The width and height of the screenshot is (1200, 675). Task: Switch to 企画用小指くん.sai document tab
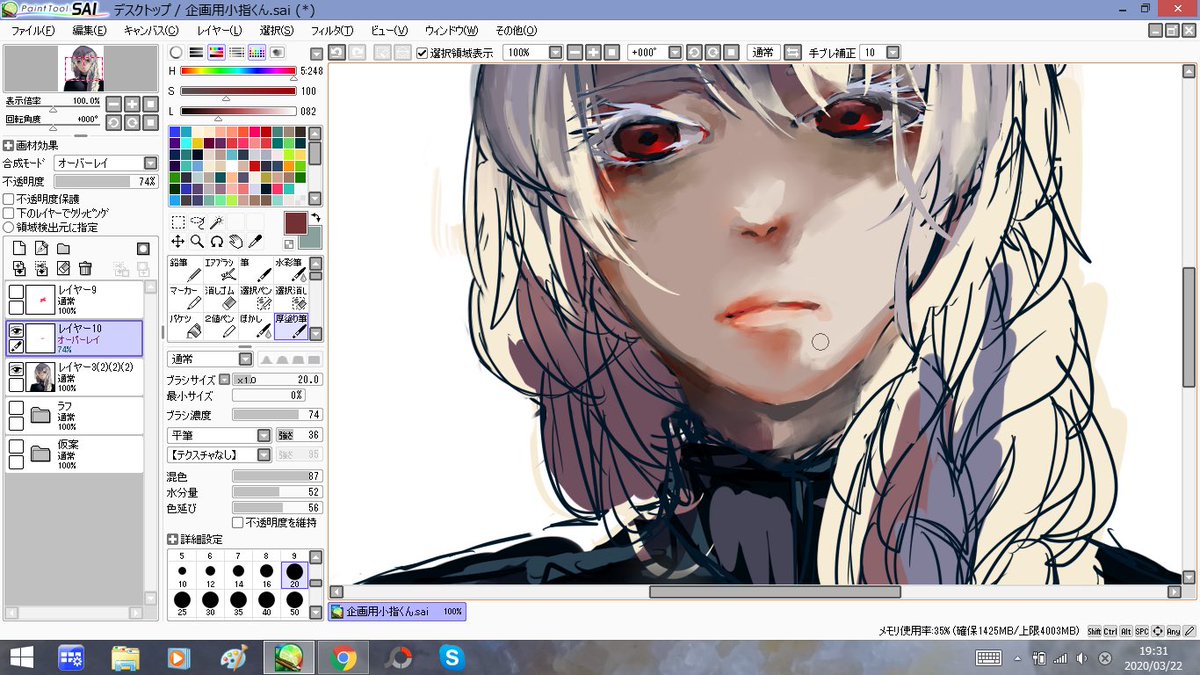click(x=397, y=611)
